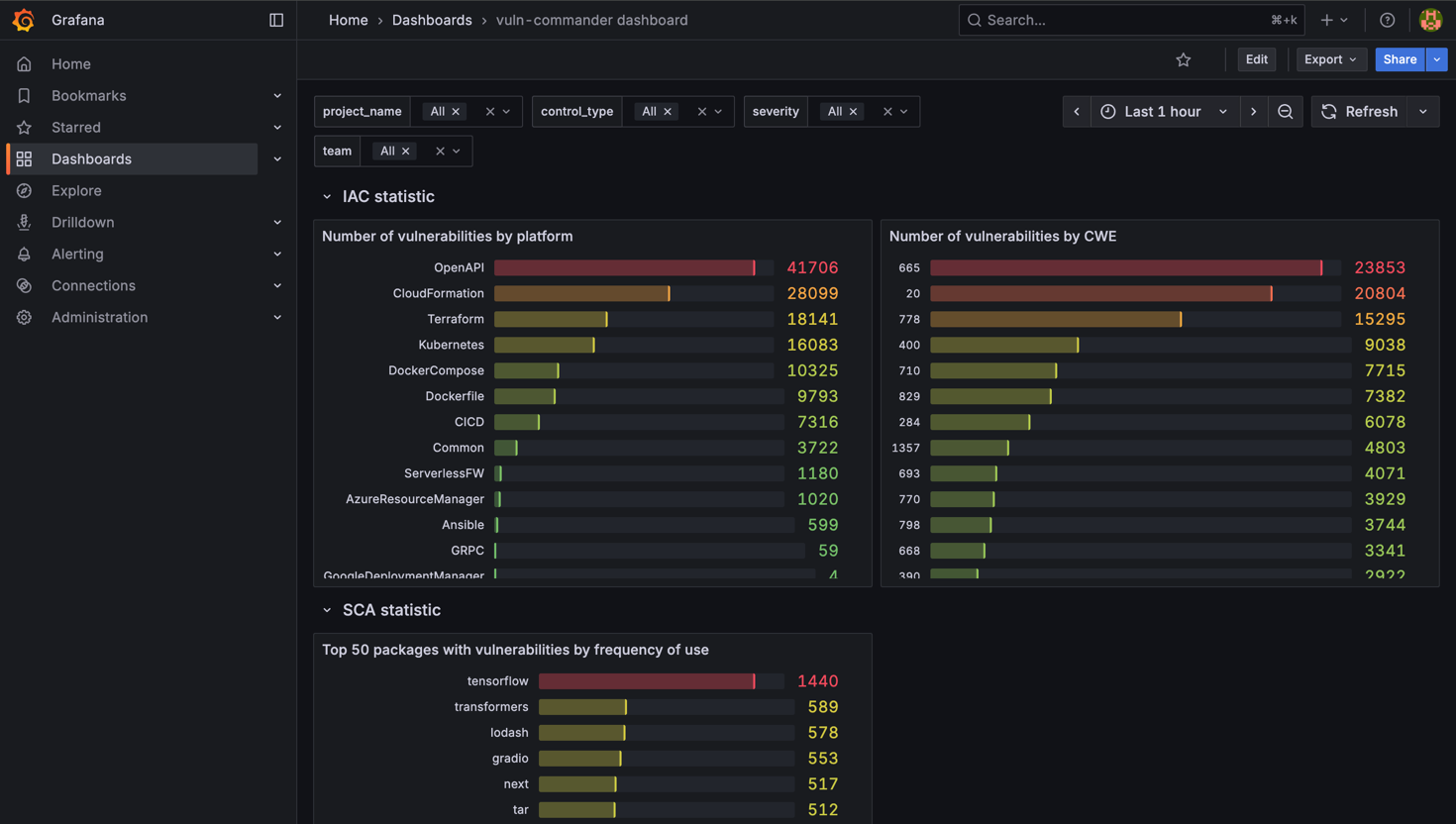1456x824 pixels.
Task: Open Drilldown in the sidebar
Action: pyautogui.click(x=82, y=223)
